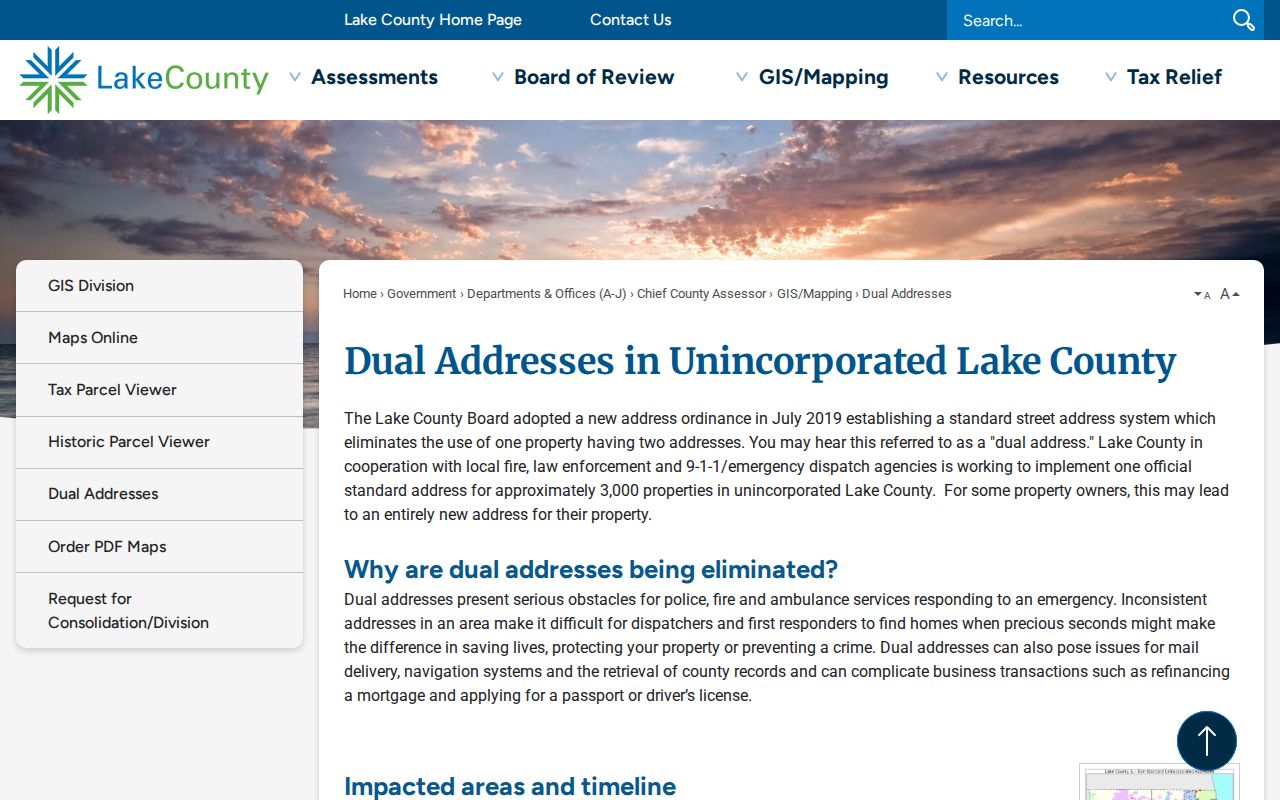Open the Resources menu
1280x800 pixels.
pos(1008,77)
